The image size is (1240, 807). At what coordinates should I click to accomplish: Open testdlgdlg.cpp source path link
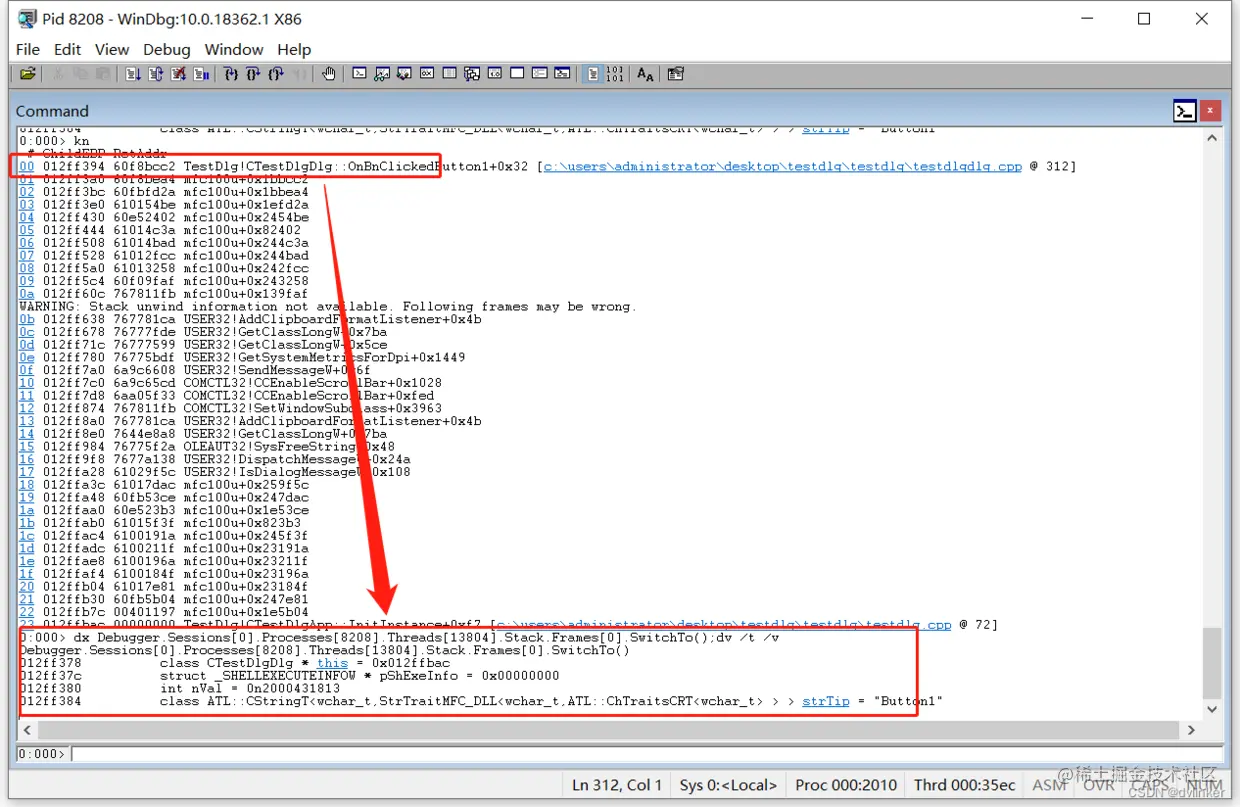(782, 166)
